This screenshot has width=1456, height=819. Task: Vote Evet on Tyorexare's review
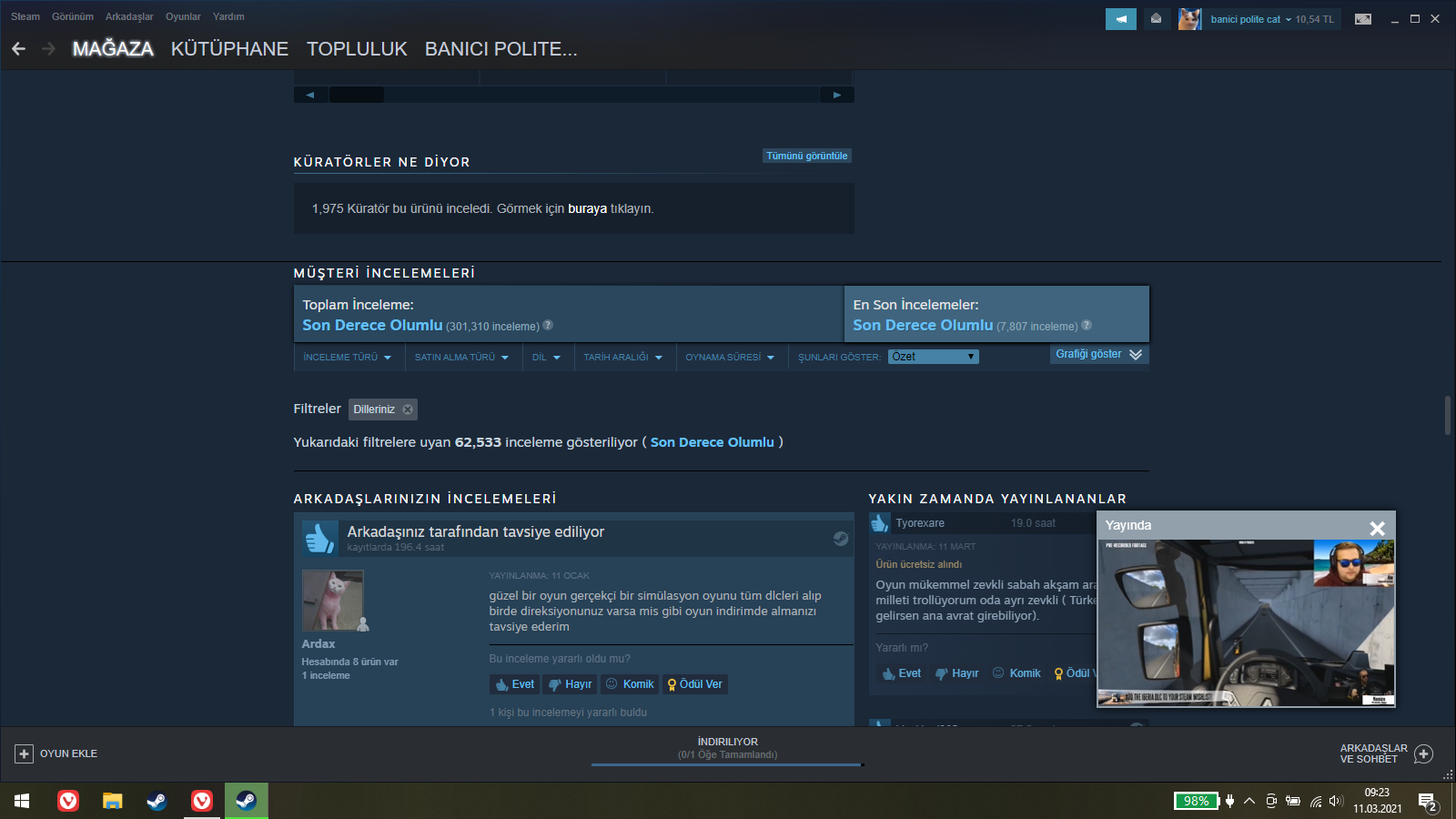pyautogui.click(x=901, y=673)
